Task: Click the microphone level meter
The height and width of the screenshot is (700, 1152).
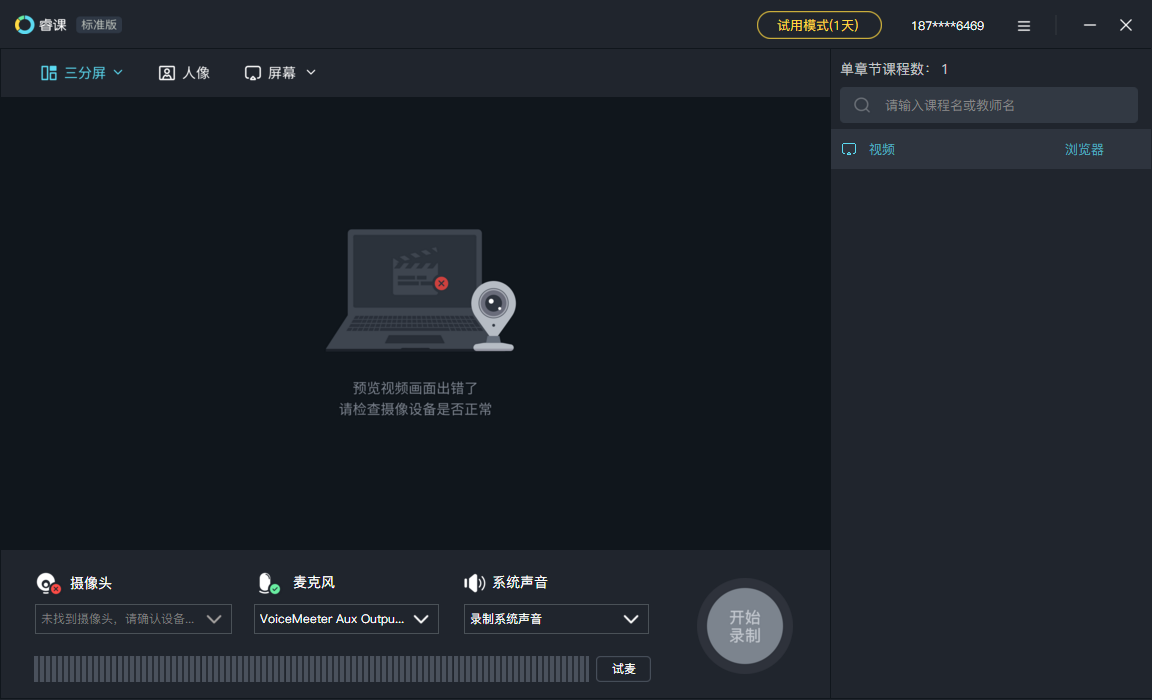Action: pos(310,668)
